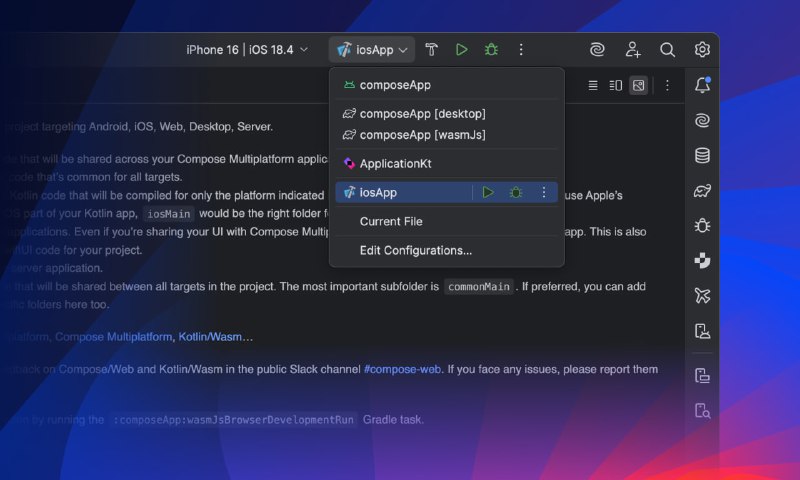Open AI Assistant tool window in right sidebar
The height and width of the screenshot is (480, 800).
click(x=703, y=121)
